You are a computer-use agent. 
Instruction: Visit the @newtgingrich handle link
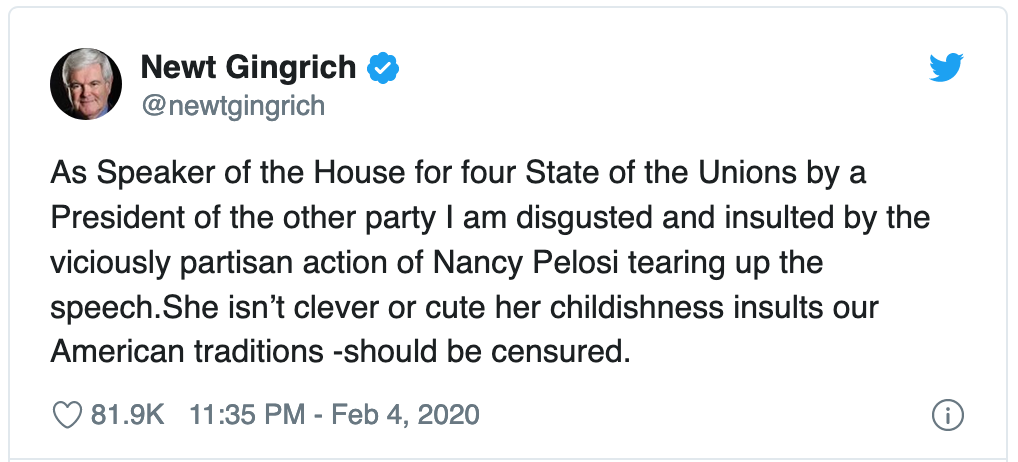(x=232, y=105)
